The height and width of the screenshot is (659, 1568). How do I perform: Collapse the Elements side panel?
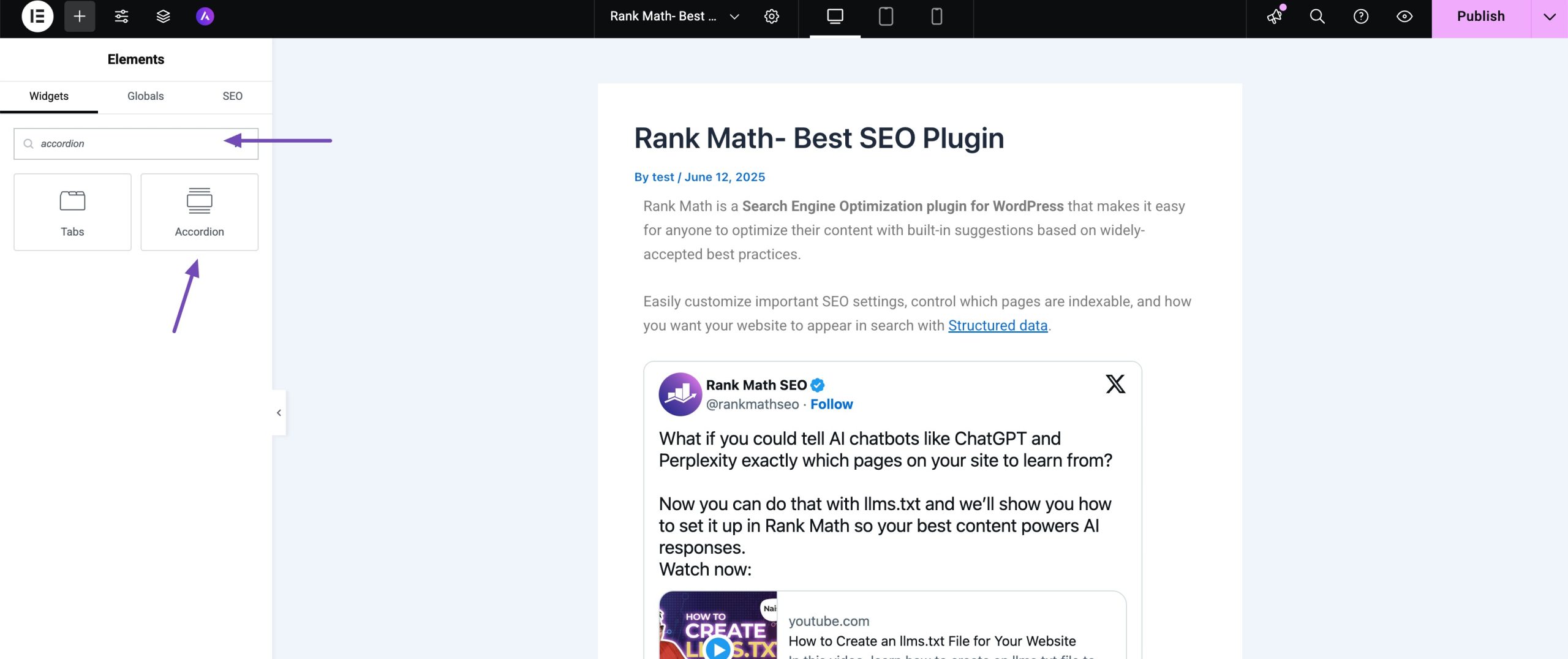click(279, 413)
